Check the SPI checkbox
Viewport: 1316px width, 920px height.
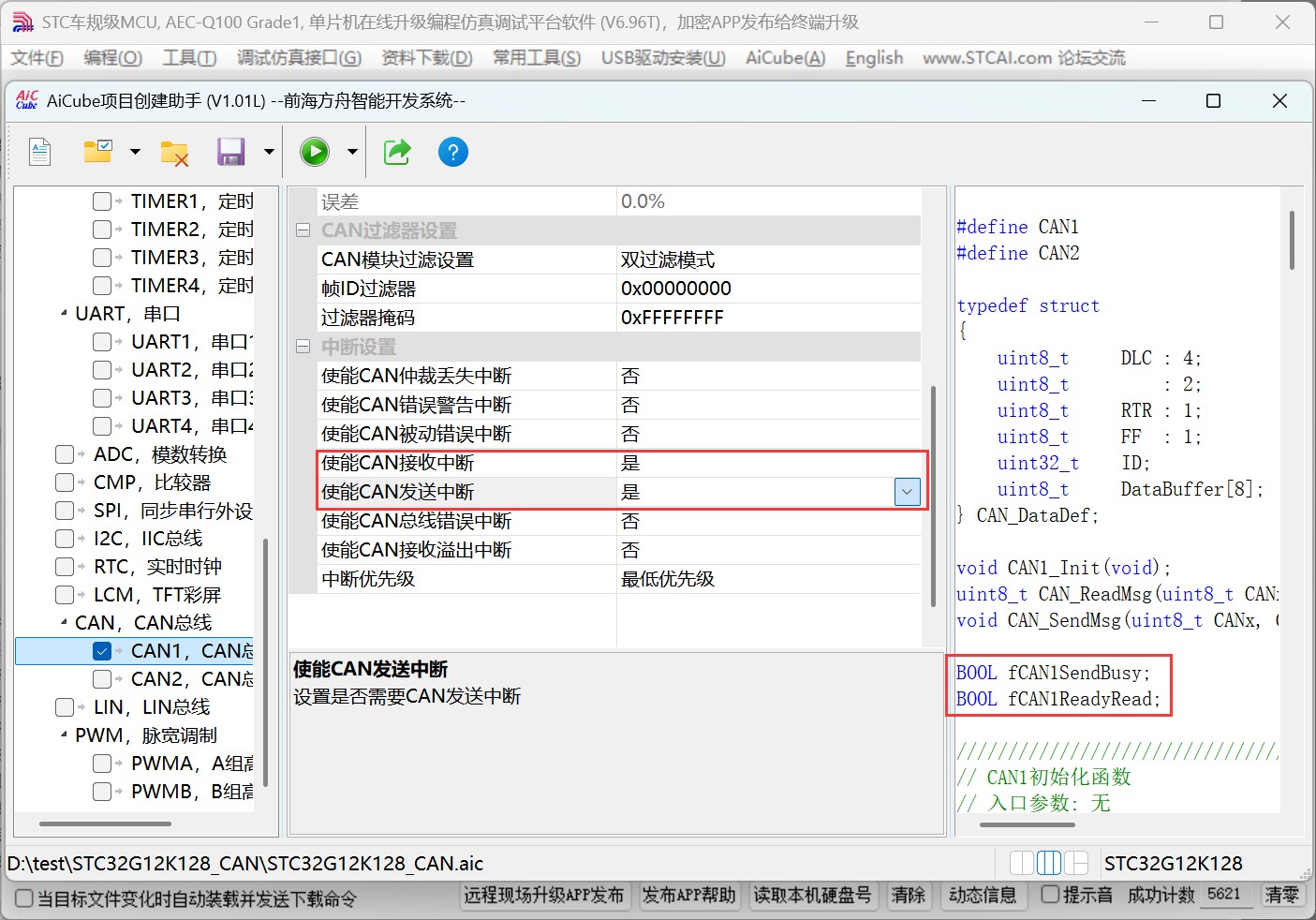(65, 511)
